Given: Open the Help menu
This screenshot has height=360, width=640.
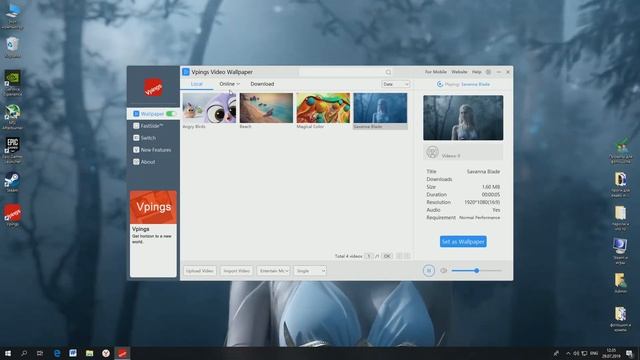Looking at the screenshot, I should (476, 72).
